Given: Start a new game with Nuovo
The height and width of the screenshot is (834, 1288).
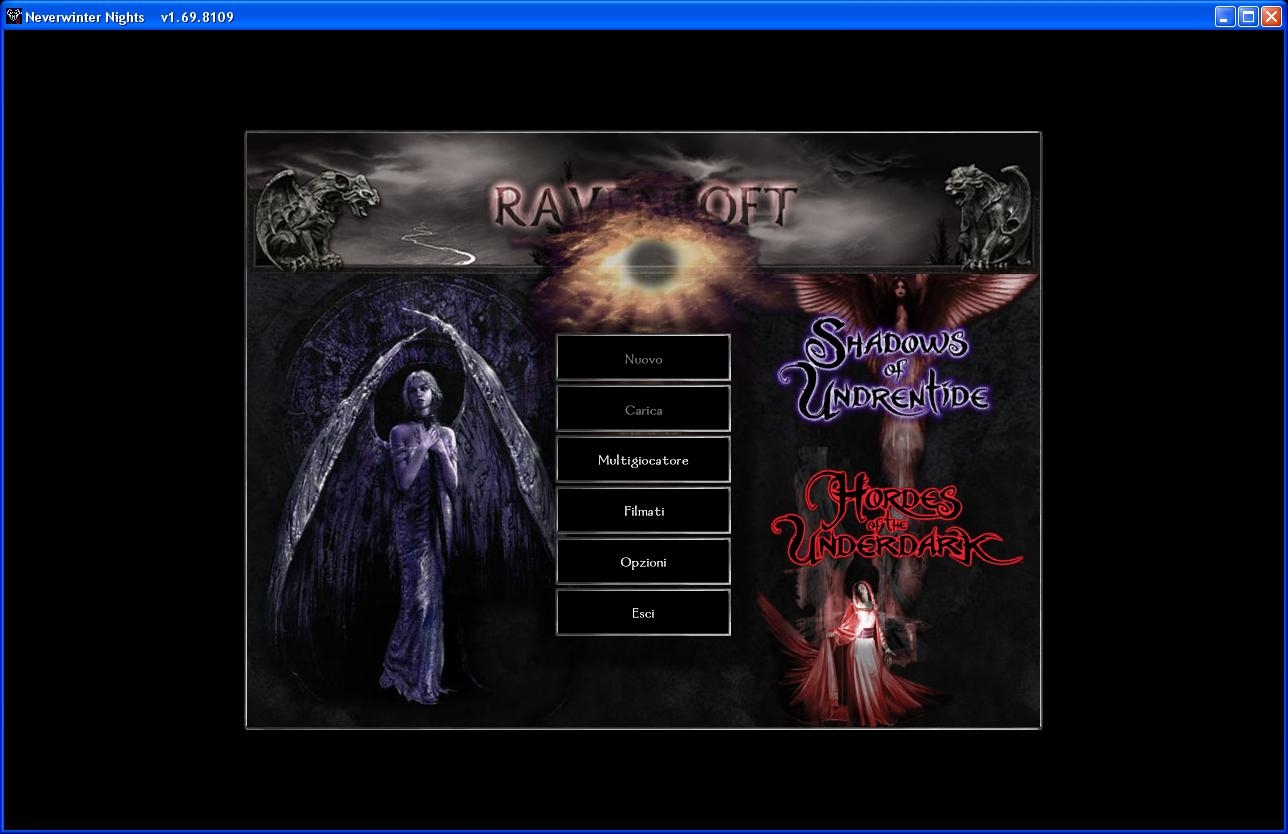Looking at the screenshot, I should pyautogui.click(x=643, y=359).
